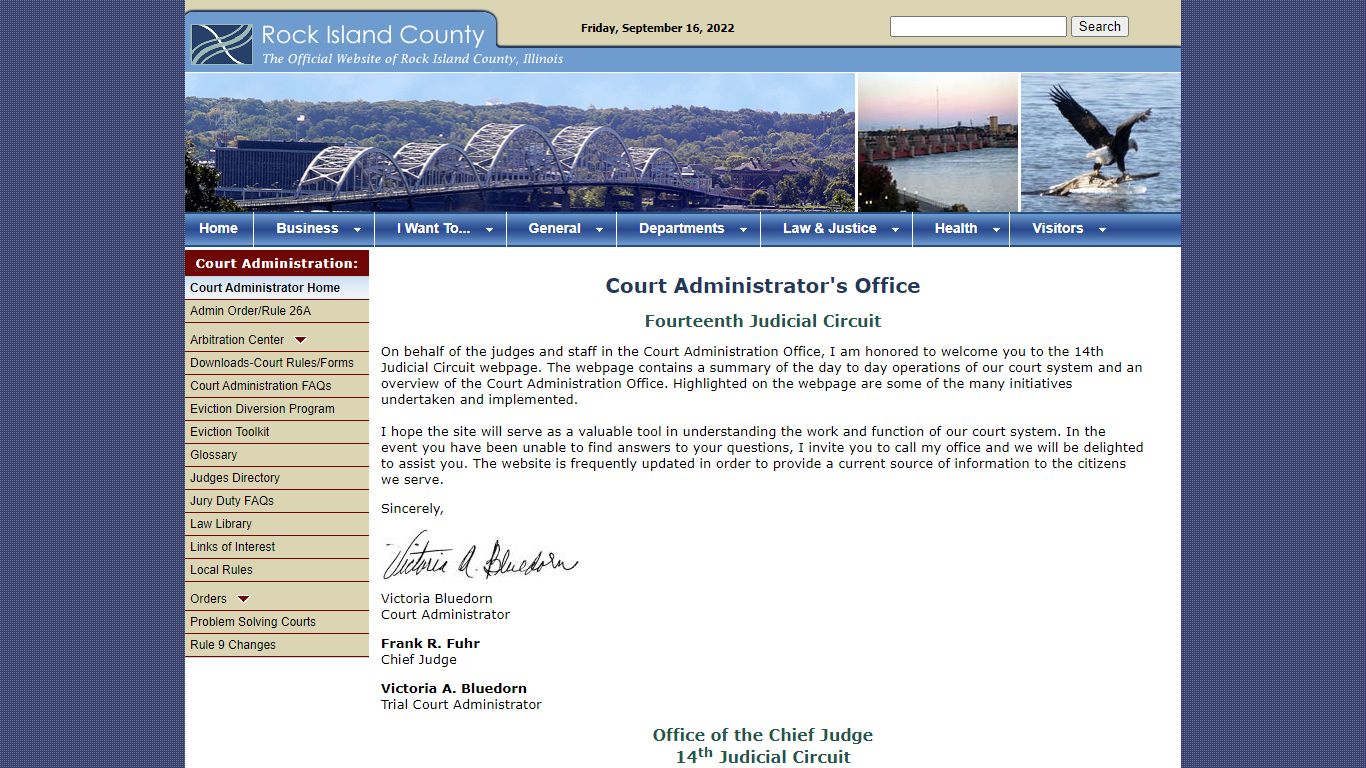Go to Court Administrator Home
The height and width of the screenshot is (768, 1366).
click(x=277, y=288)
